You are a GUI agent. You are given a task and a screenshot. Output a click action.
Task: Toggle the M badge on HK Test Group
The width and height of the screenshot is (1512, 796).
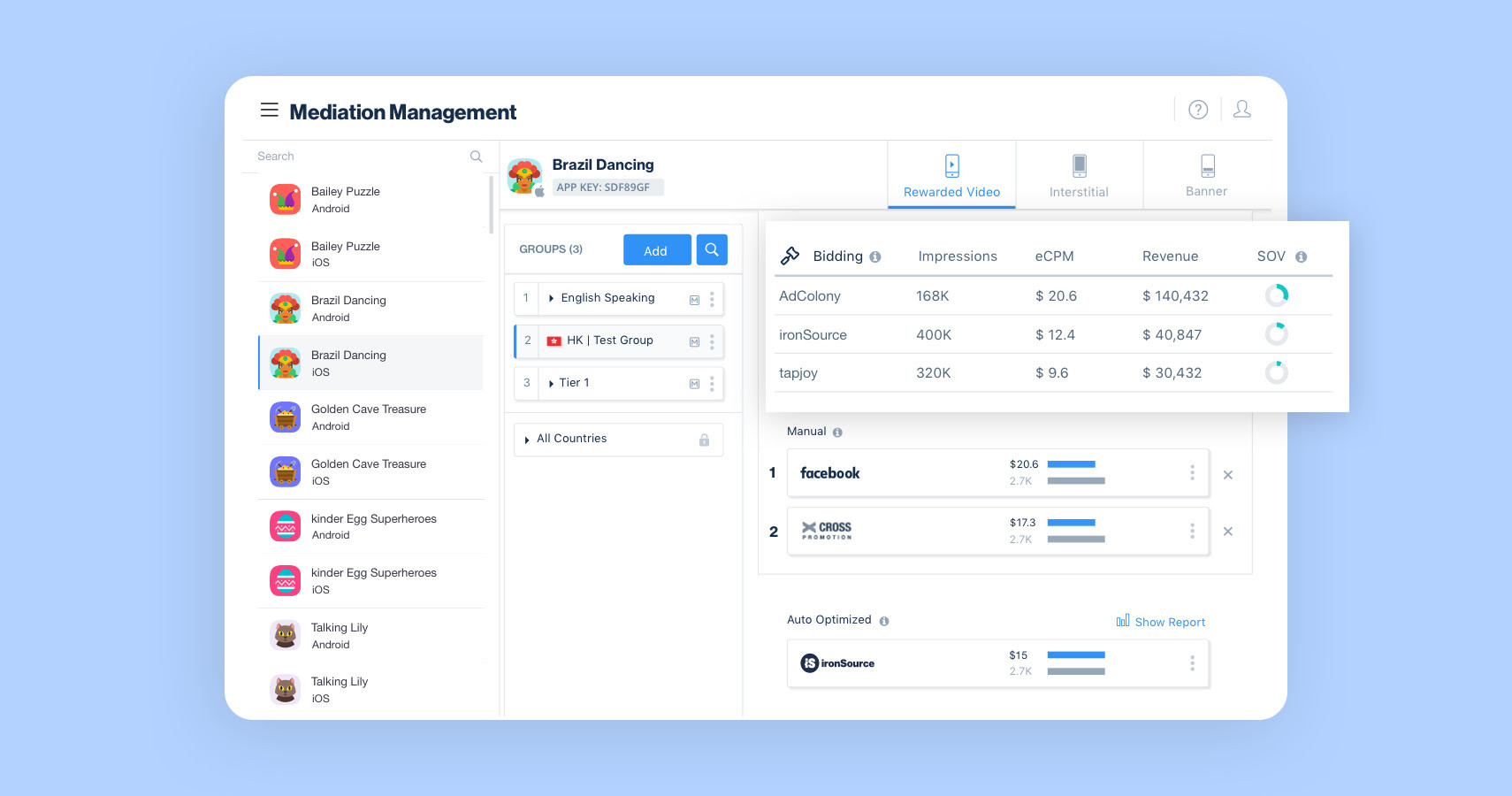[x=693, y=341]
